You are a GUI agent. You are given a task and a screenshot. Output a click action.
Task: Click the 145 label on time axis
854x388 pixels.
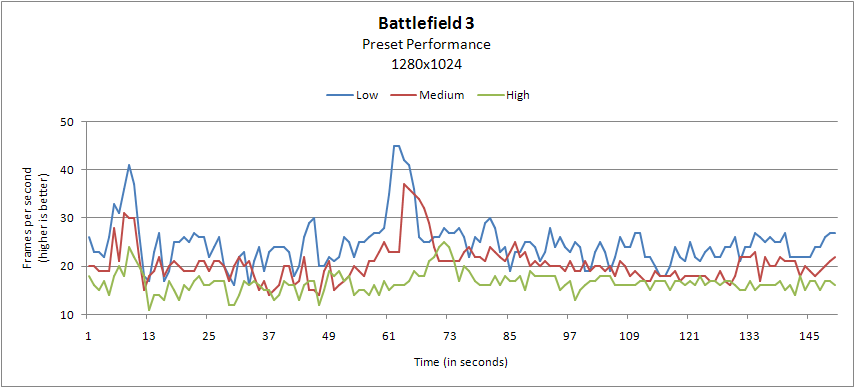click(x=808, y=337)
